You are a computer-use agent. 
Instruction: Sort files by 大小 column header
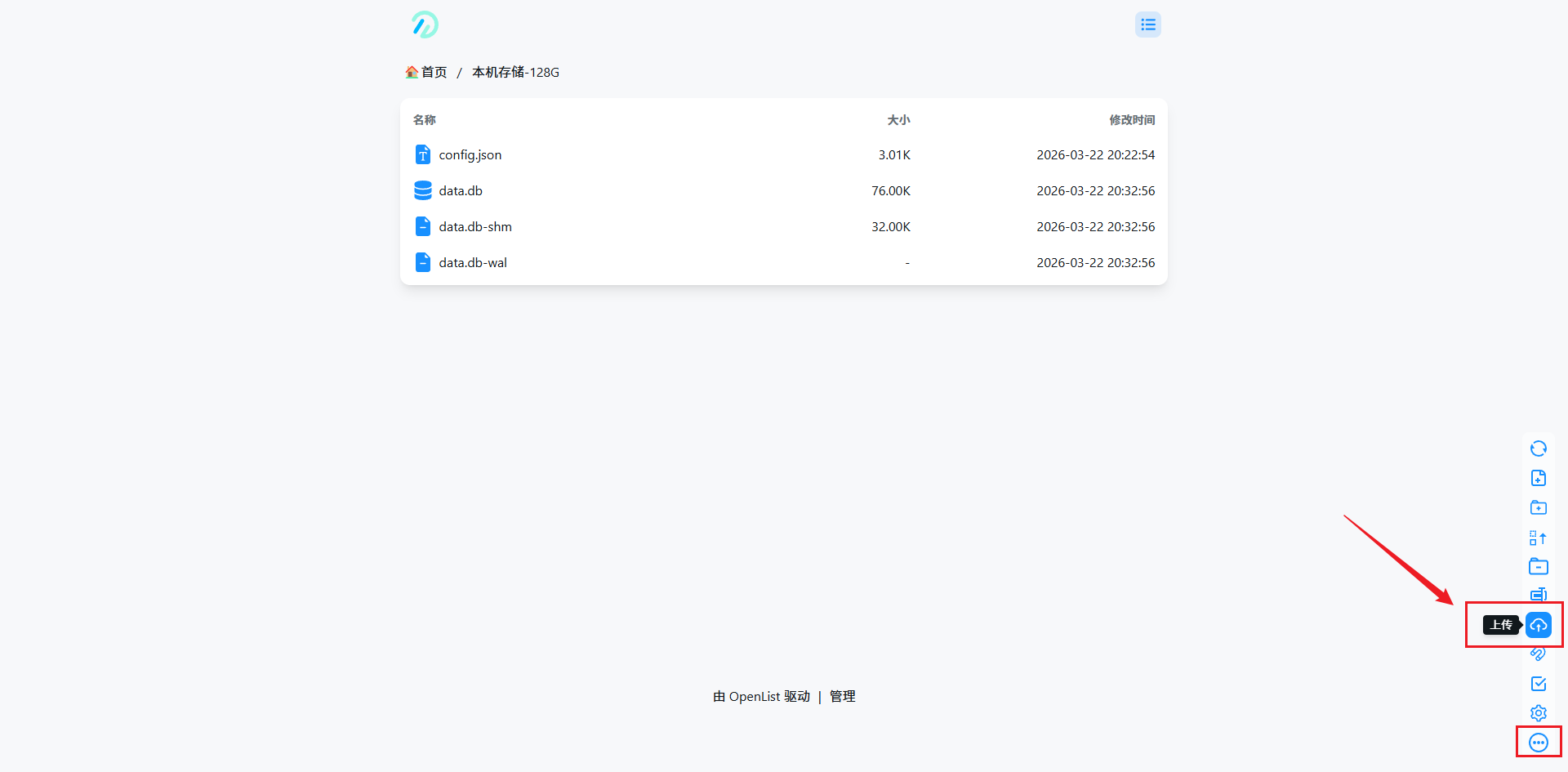pyautogui.click(x=898, y=120)
